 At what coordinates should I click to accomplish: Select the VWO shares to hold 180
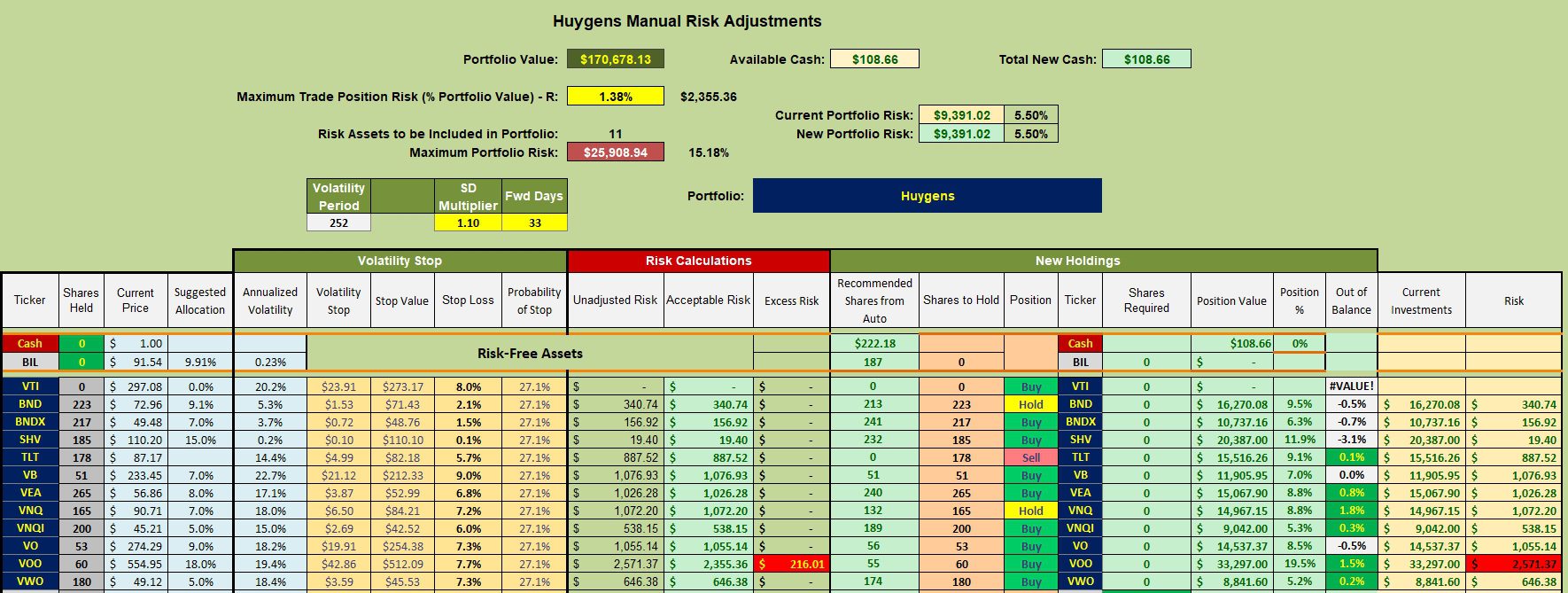961,581
